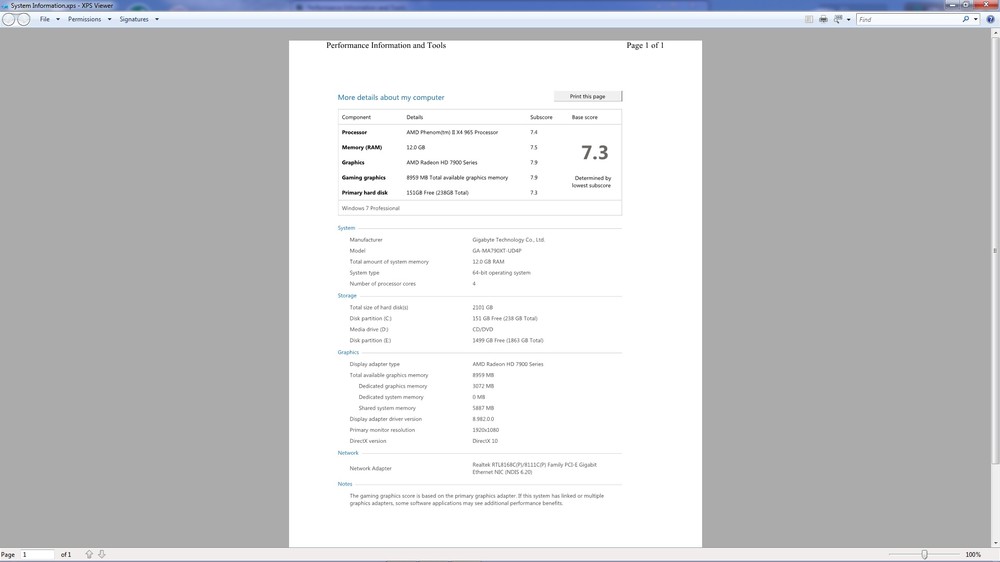The height and width of the screenshot is (562, 1000).
Task: Click the Page 1 of 1 header text
Action: (x=645, y=45)
